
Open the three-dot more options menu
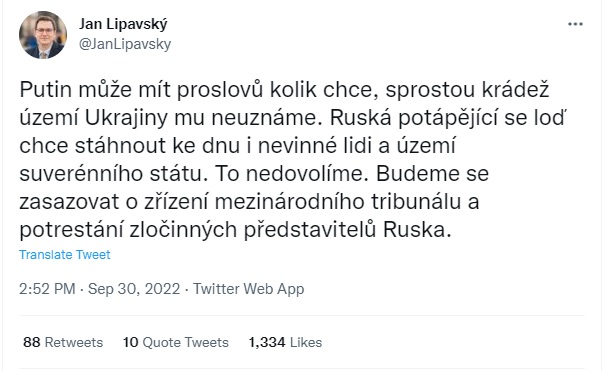coord(575,24)
